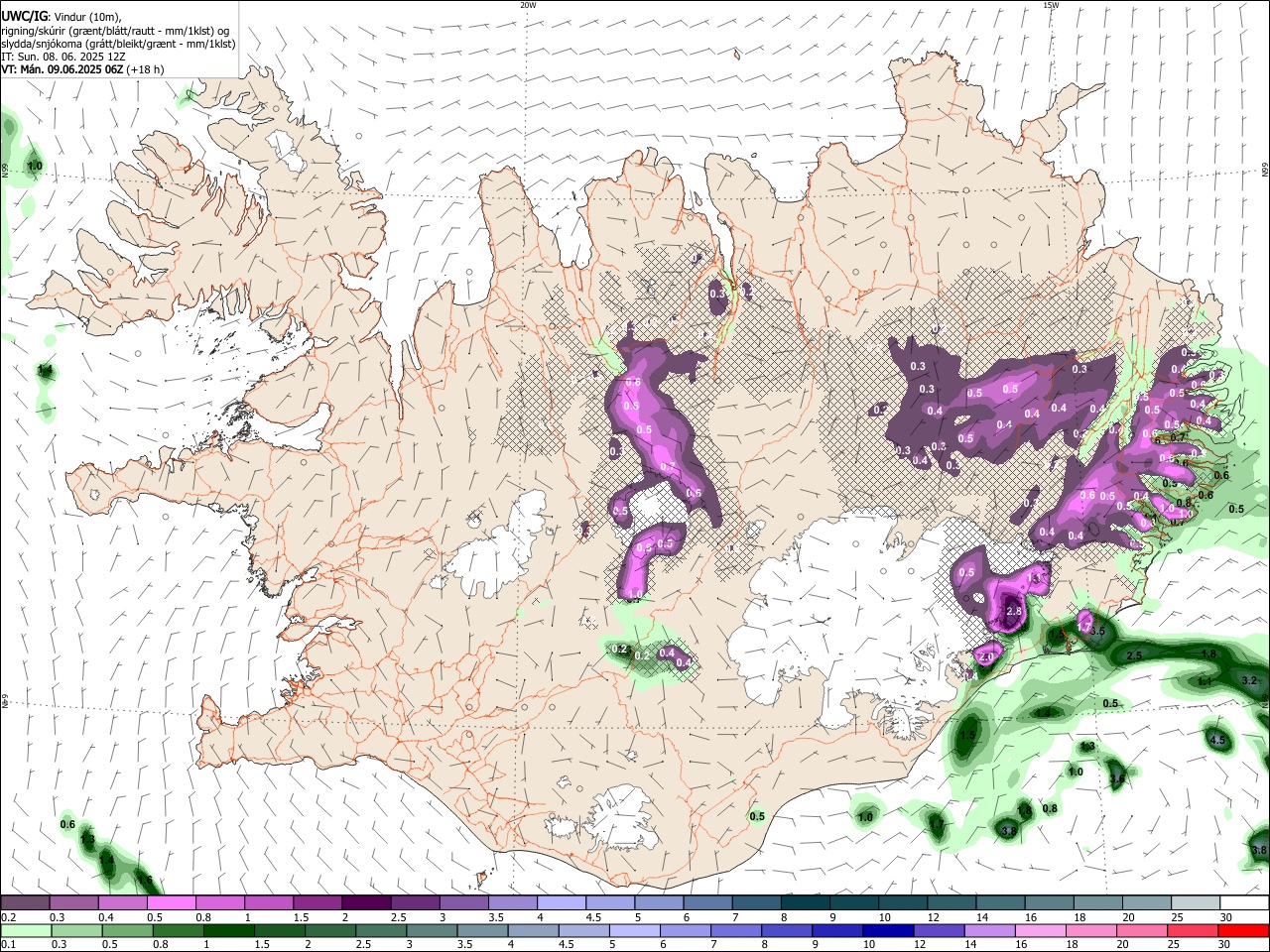The height and width of the screenshot is (952, 1270).
Task: Click the darkest purple 2–2.5 snow swatch
Action: (x=365, y=902)
